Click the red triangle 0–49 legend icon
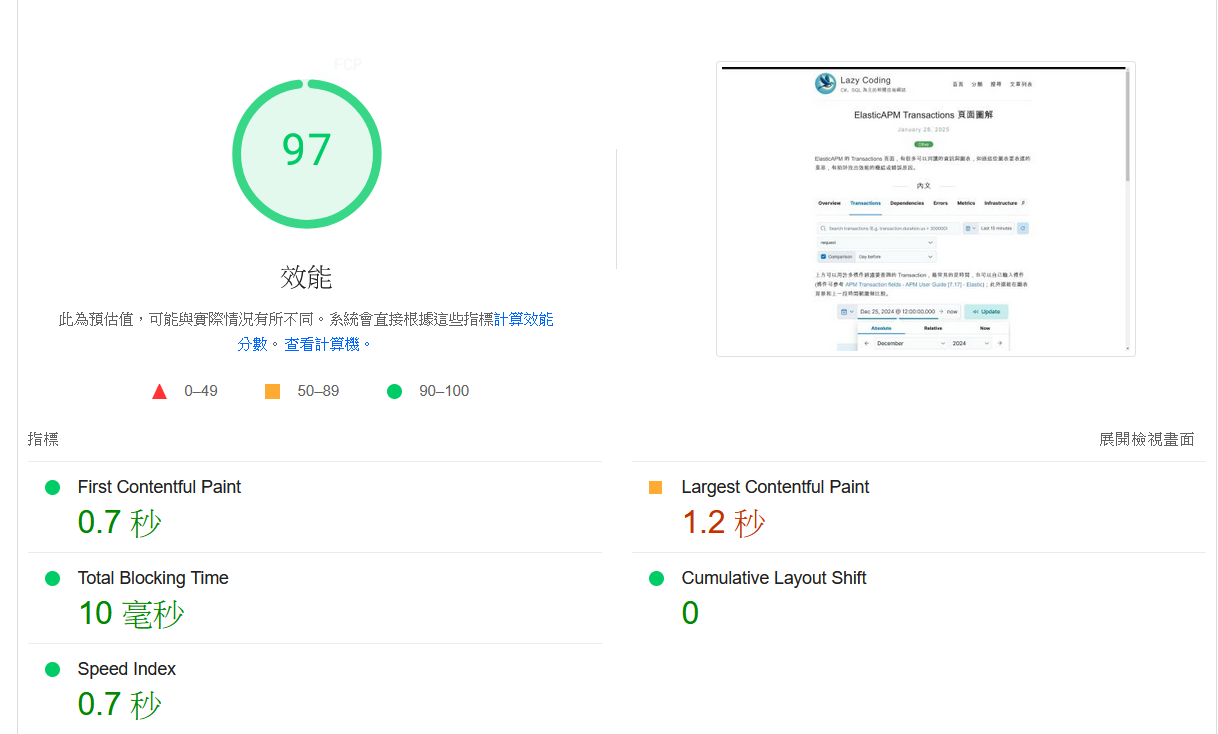Image resolution: width=1218 pixels, height=734 pixels. (160, 391)
